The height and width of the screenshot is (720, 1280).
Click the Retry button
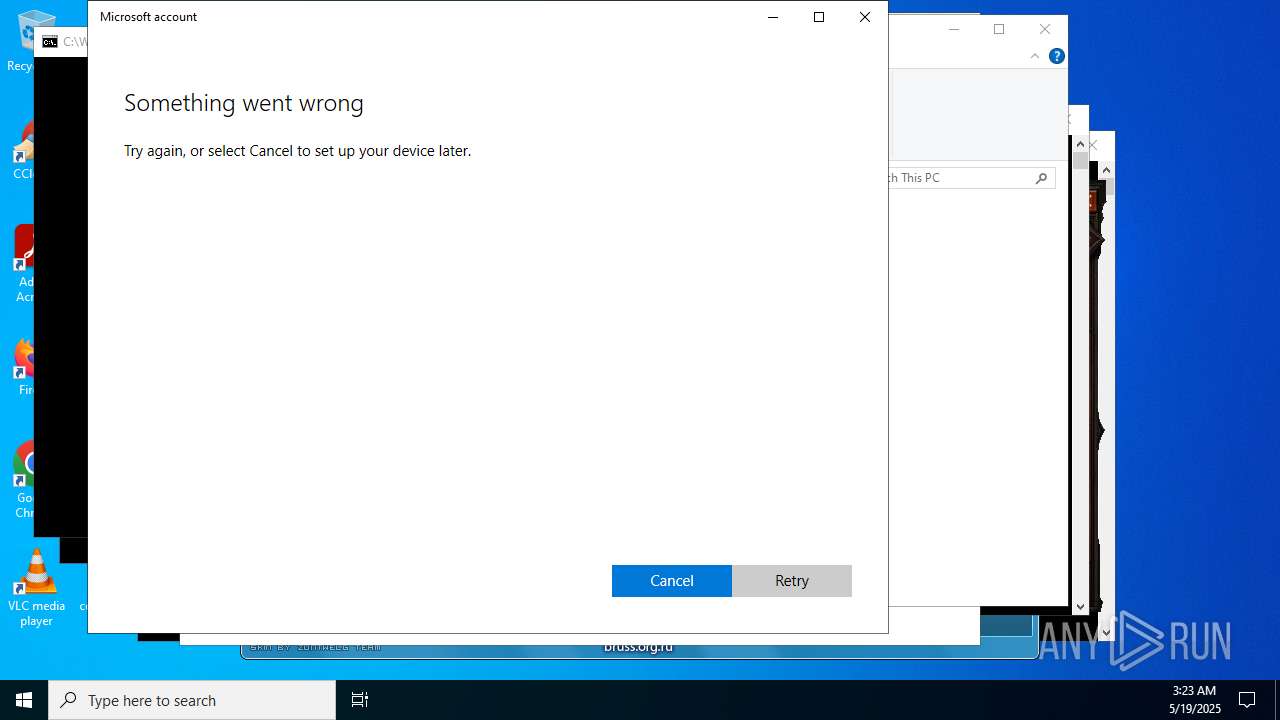(x=792, y=581)
